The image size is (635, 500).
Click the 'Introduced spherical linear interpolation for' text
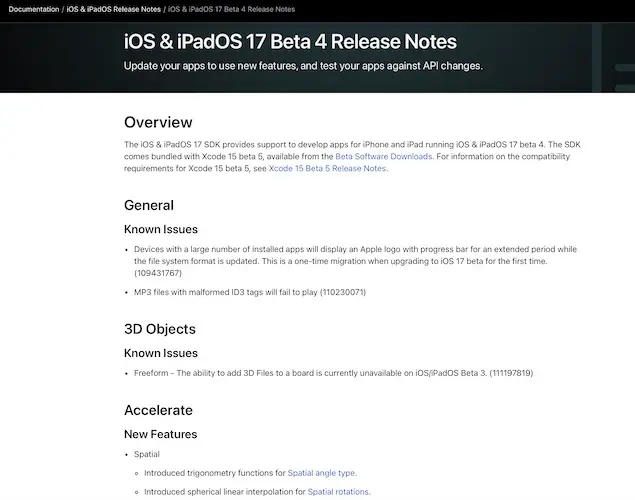click(225, 492)
